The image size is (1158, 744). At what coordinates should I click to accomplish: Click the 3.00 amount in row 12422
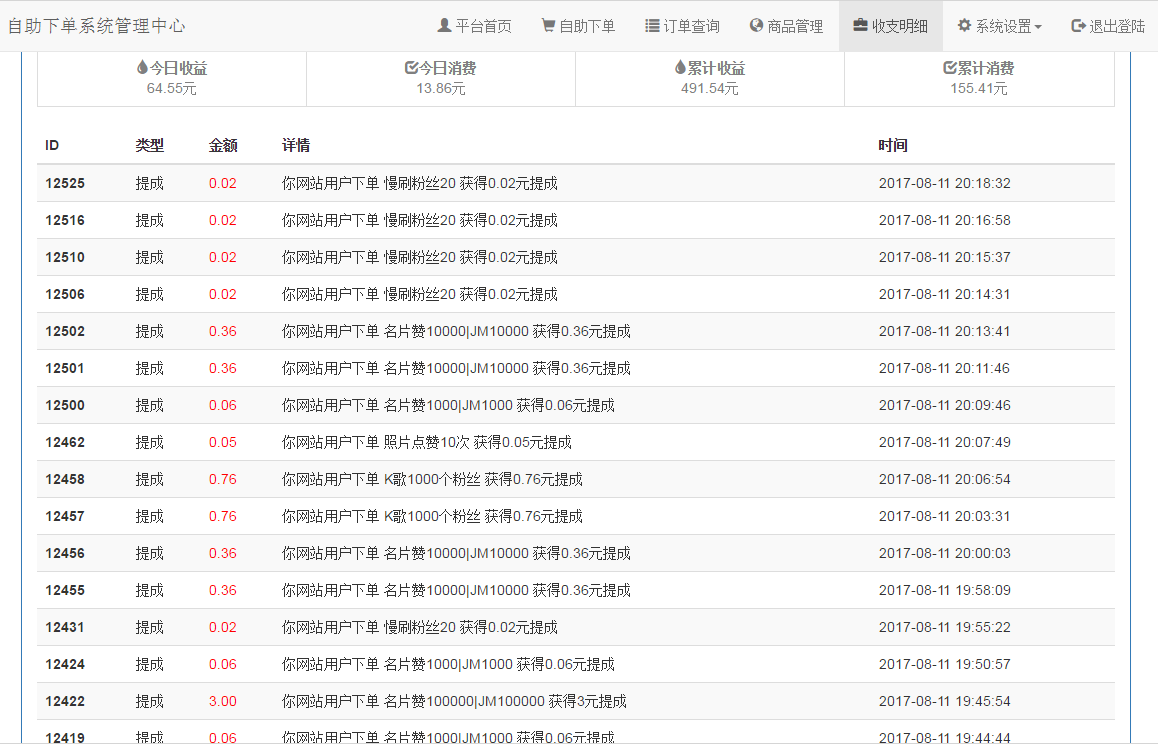[x=222, y=701]
